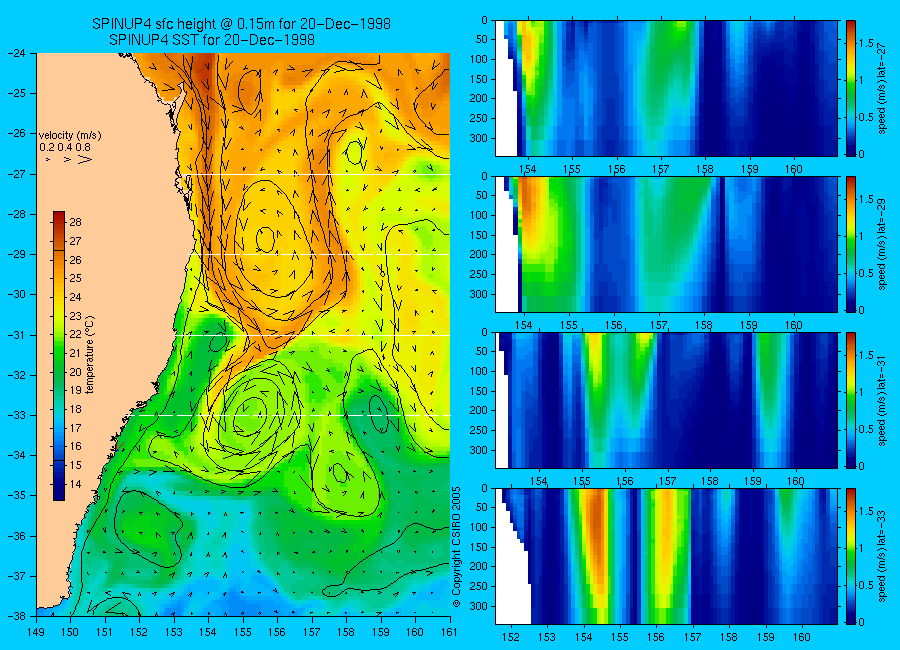Click the SST map's "-24" latitude tick label
The height and width of the screenshot is (650, 900).
click(16, 53)
